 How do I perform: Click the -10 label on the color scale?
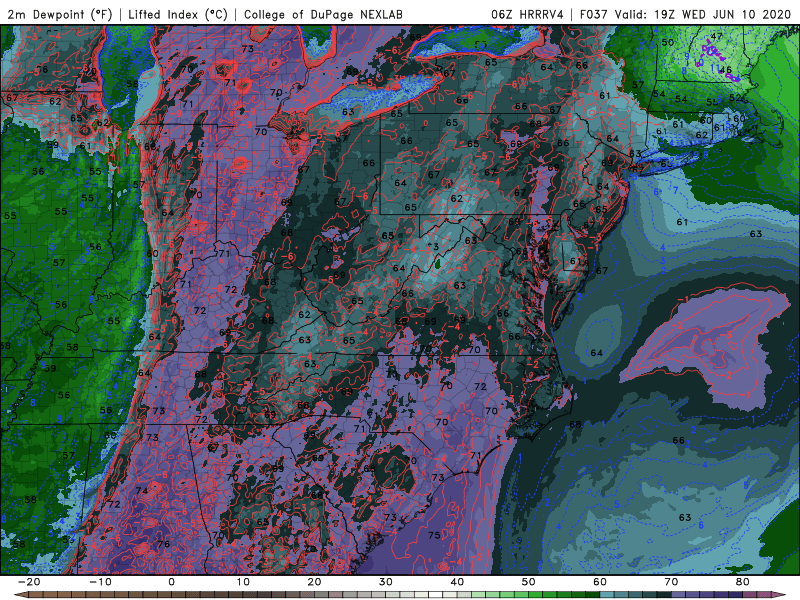100,582
